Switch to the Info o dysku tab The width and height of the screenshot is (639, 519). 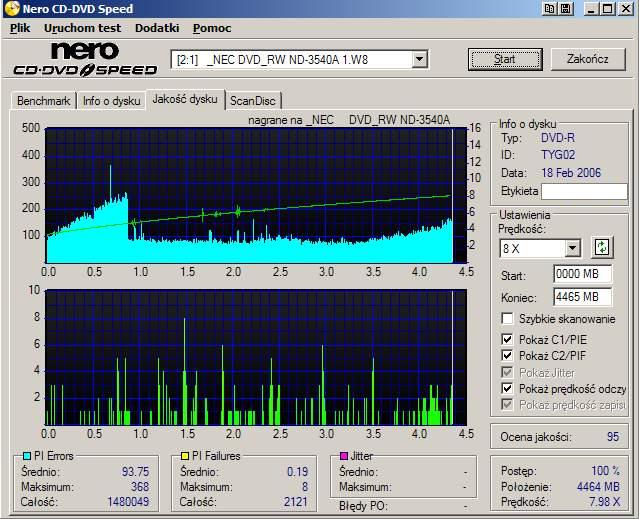point(111,101)
